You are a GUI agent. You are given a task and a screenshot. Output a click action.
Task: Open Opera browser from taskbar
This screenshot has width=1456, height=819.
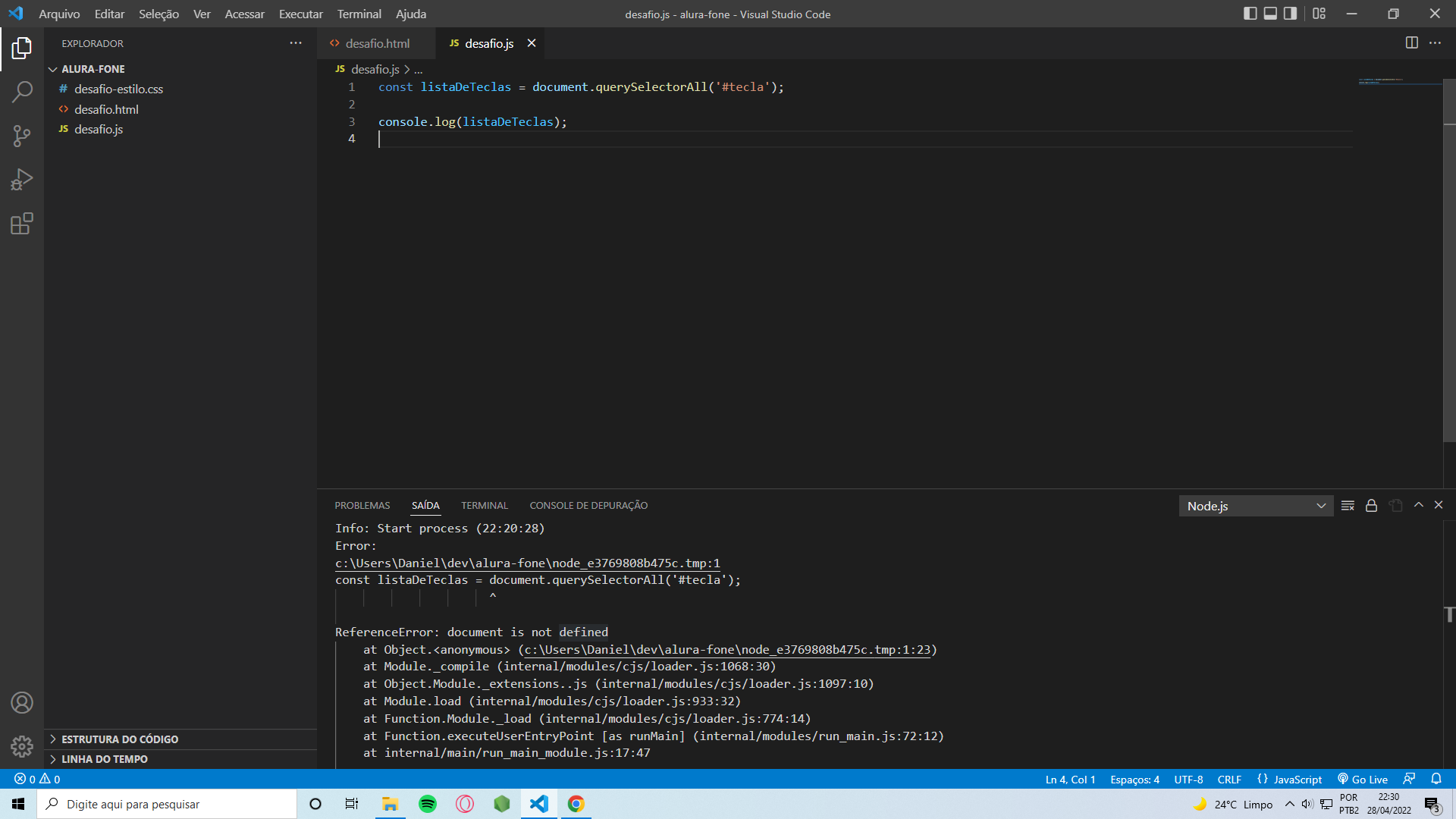(x=465, y=804)
